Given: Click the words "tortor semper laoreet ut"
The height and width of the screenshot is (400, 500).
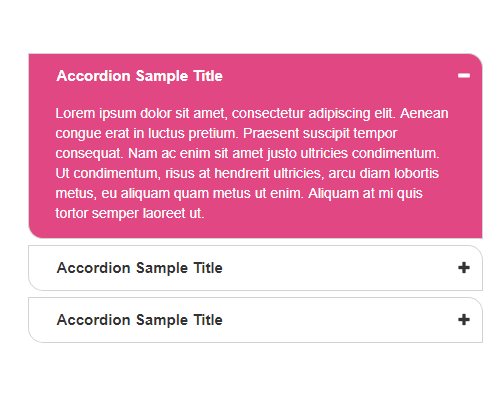Looking at the screenshot, I should pyautogui.click(x=130, y=213).
